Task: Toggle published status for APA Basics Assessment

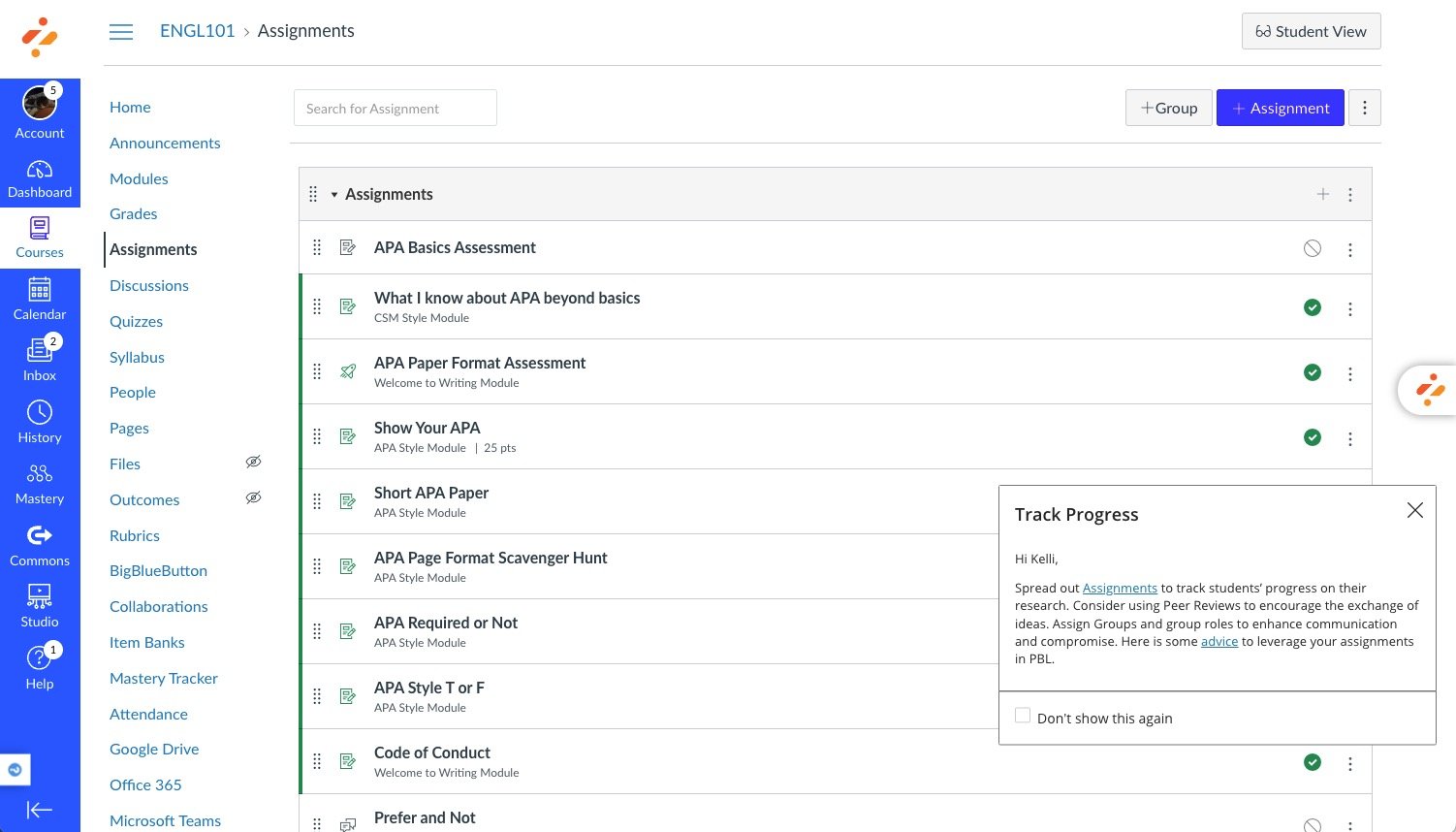Action: coord(1313,248)
